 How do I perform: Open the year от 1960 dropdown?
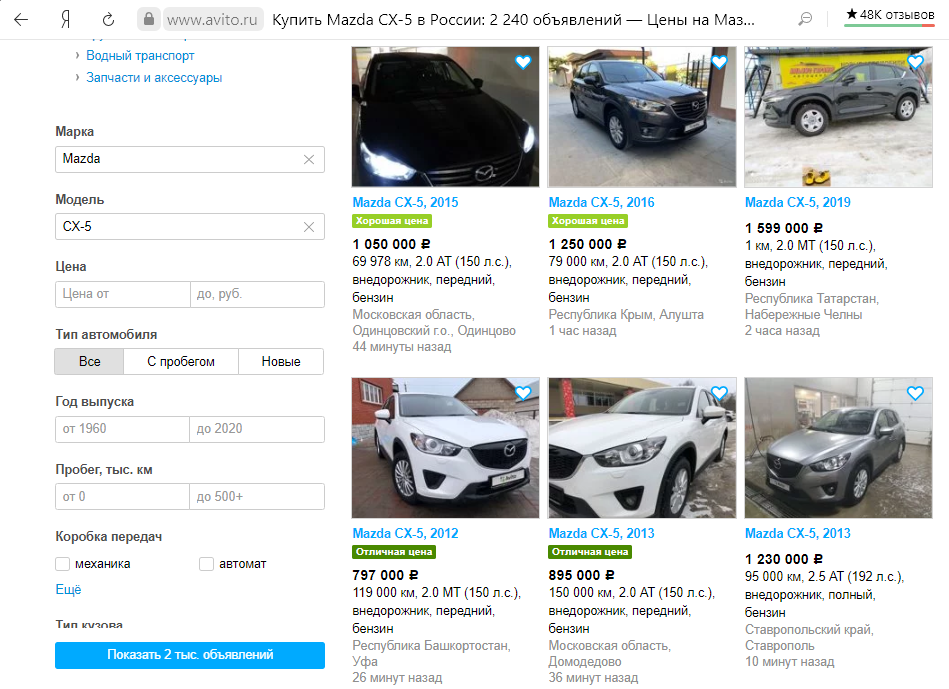(122, 429)
